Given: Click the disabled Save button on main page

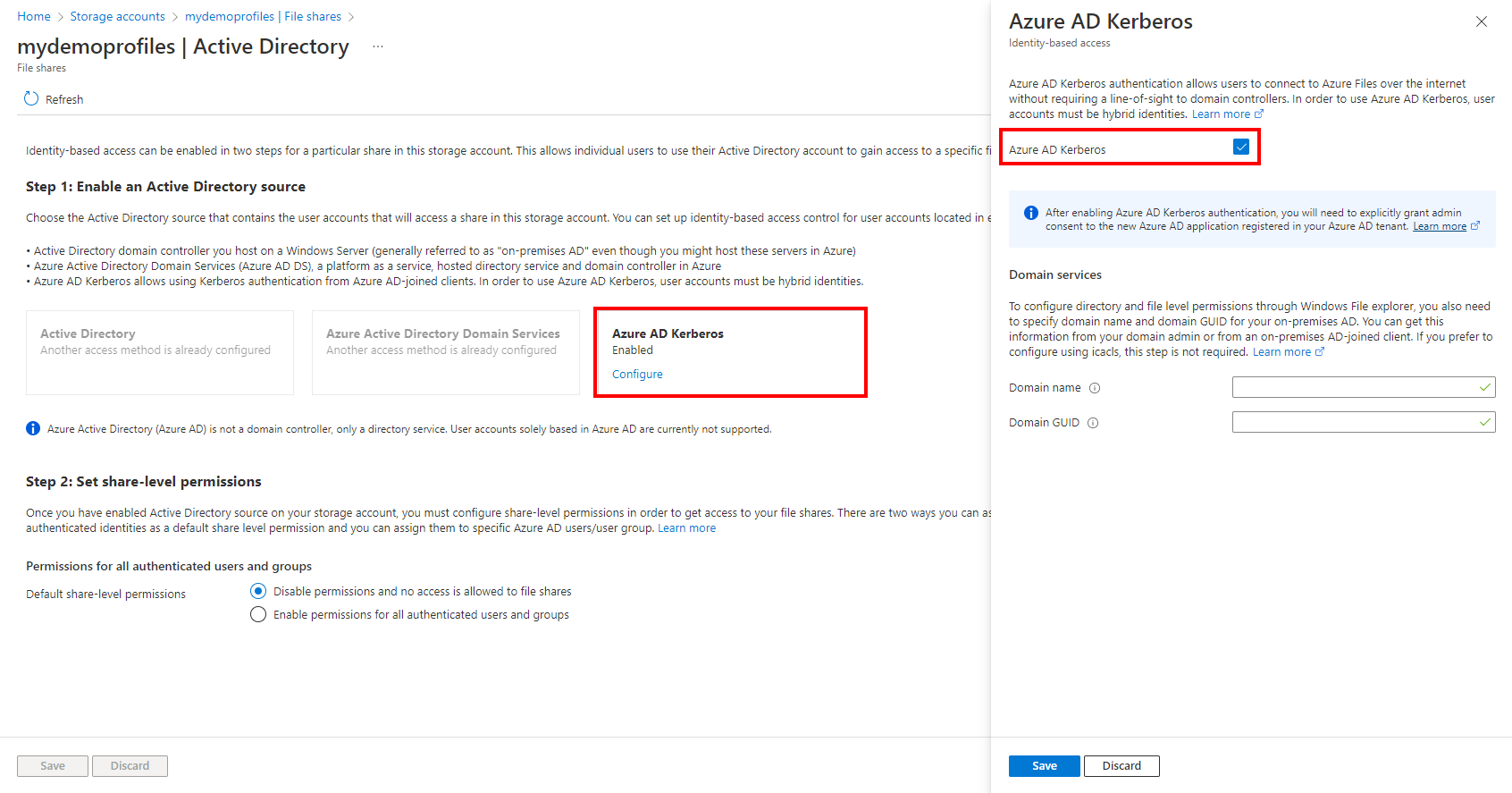Looking at the screenshot, I should pyautogui.click(x=53, y=766).
